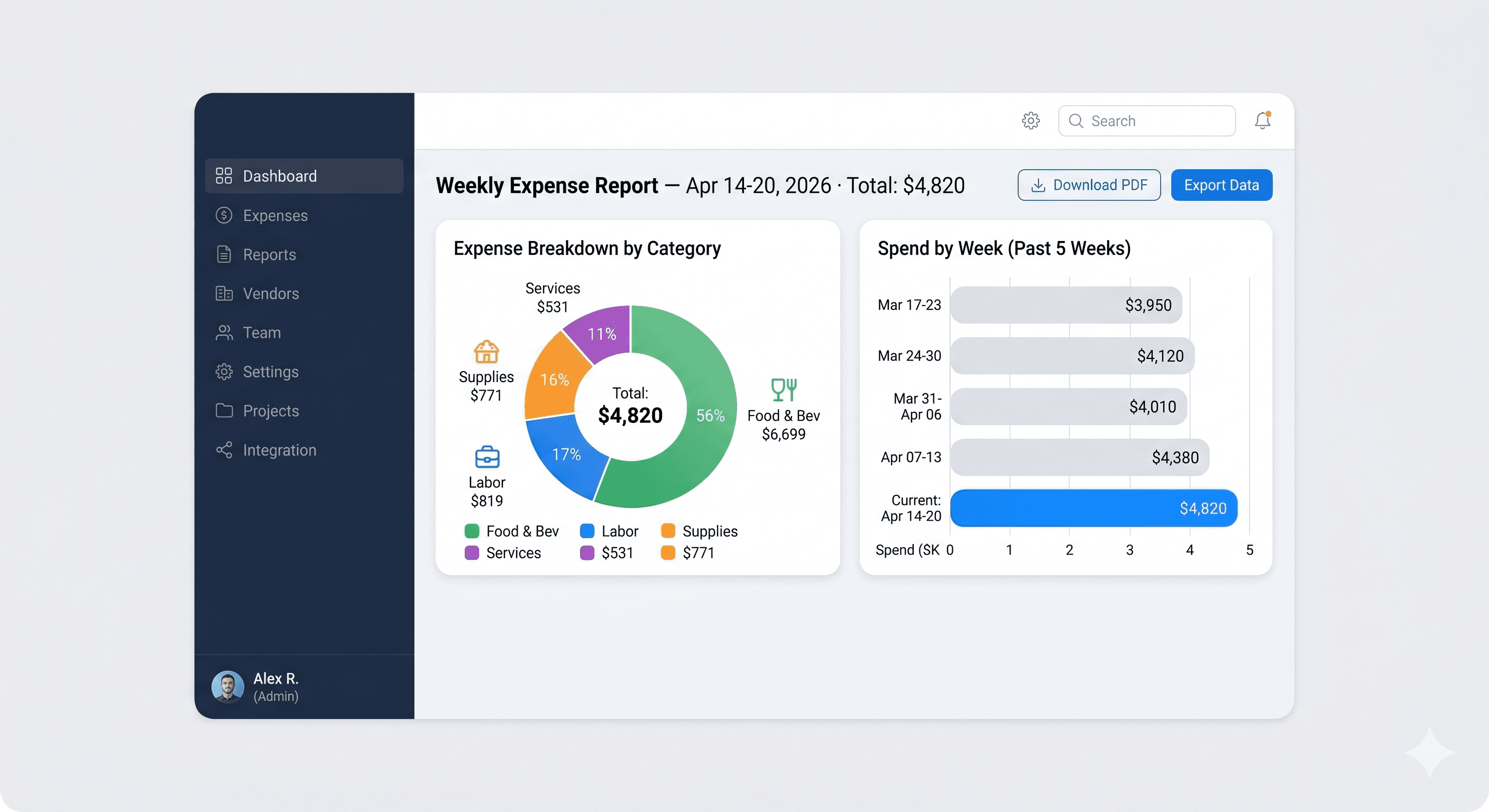Click inside the Search field
The width and height of the screenshot is (1489, 812).
(x=1147, y=121)
